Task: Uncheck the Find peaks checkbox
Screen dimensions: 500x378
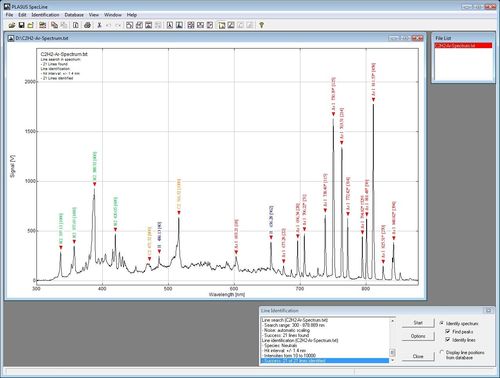Action: coord(448,331)
